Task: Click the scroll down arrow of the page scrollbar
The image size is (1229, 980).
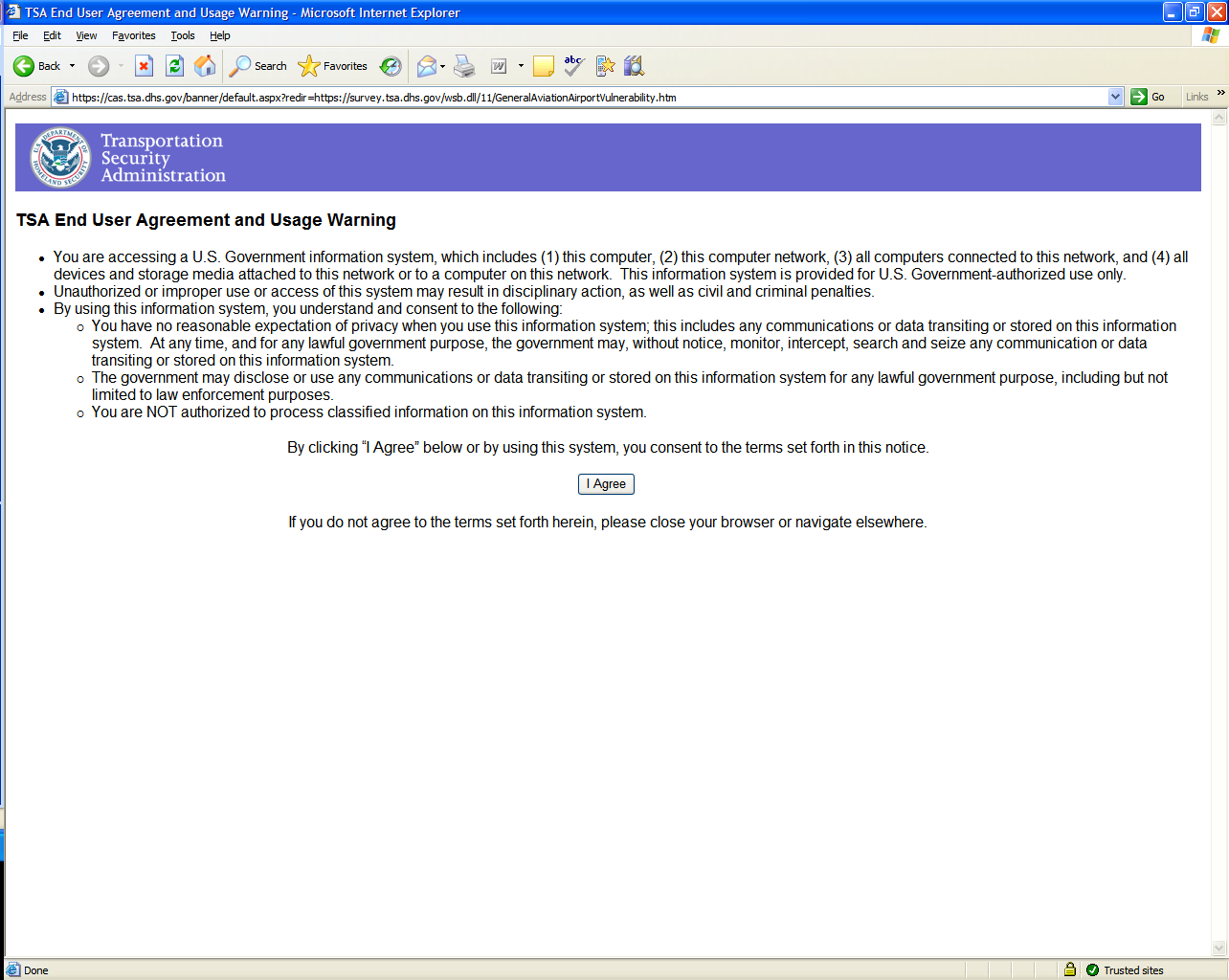Action: (1219, 948)
